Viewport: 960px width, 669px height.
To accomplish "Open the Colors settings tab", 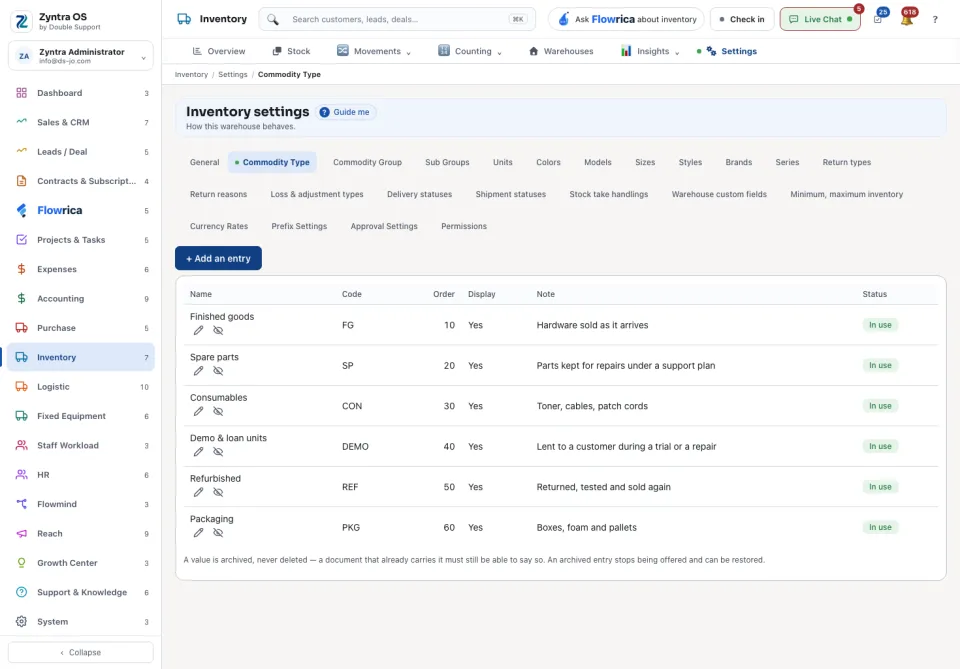I will pos(548,162).
